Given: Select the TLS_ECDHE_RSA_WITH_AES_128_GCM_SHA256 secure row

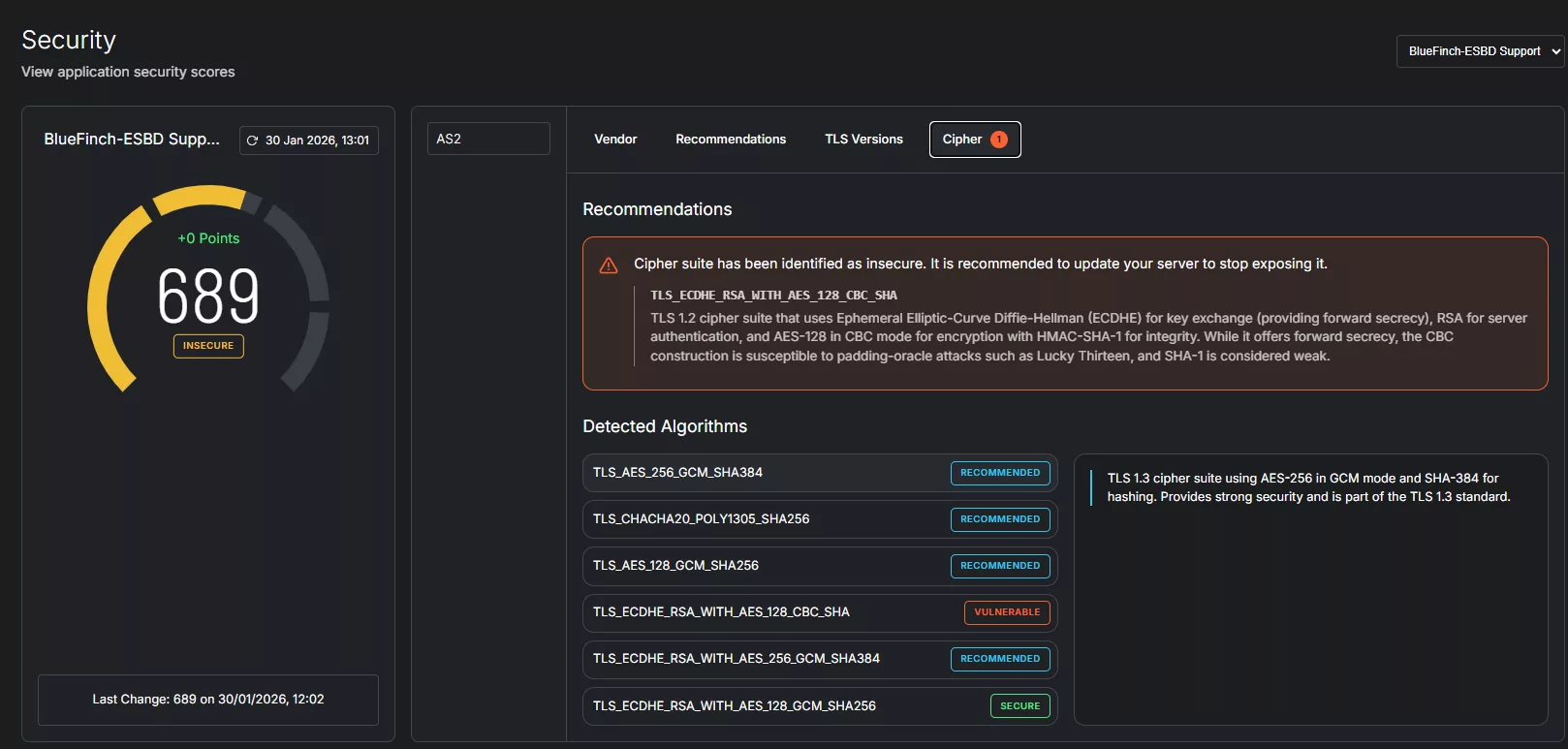Looking at the screenshot, I should [820, 706].
